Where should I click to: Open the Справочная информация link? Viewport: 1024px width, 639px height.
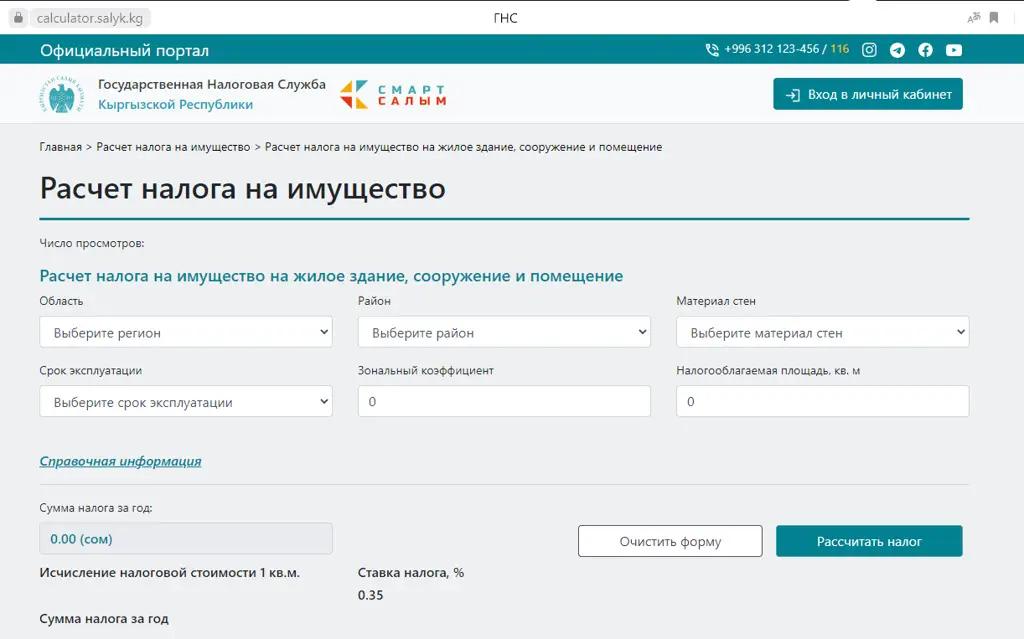coord(119,461)
